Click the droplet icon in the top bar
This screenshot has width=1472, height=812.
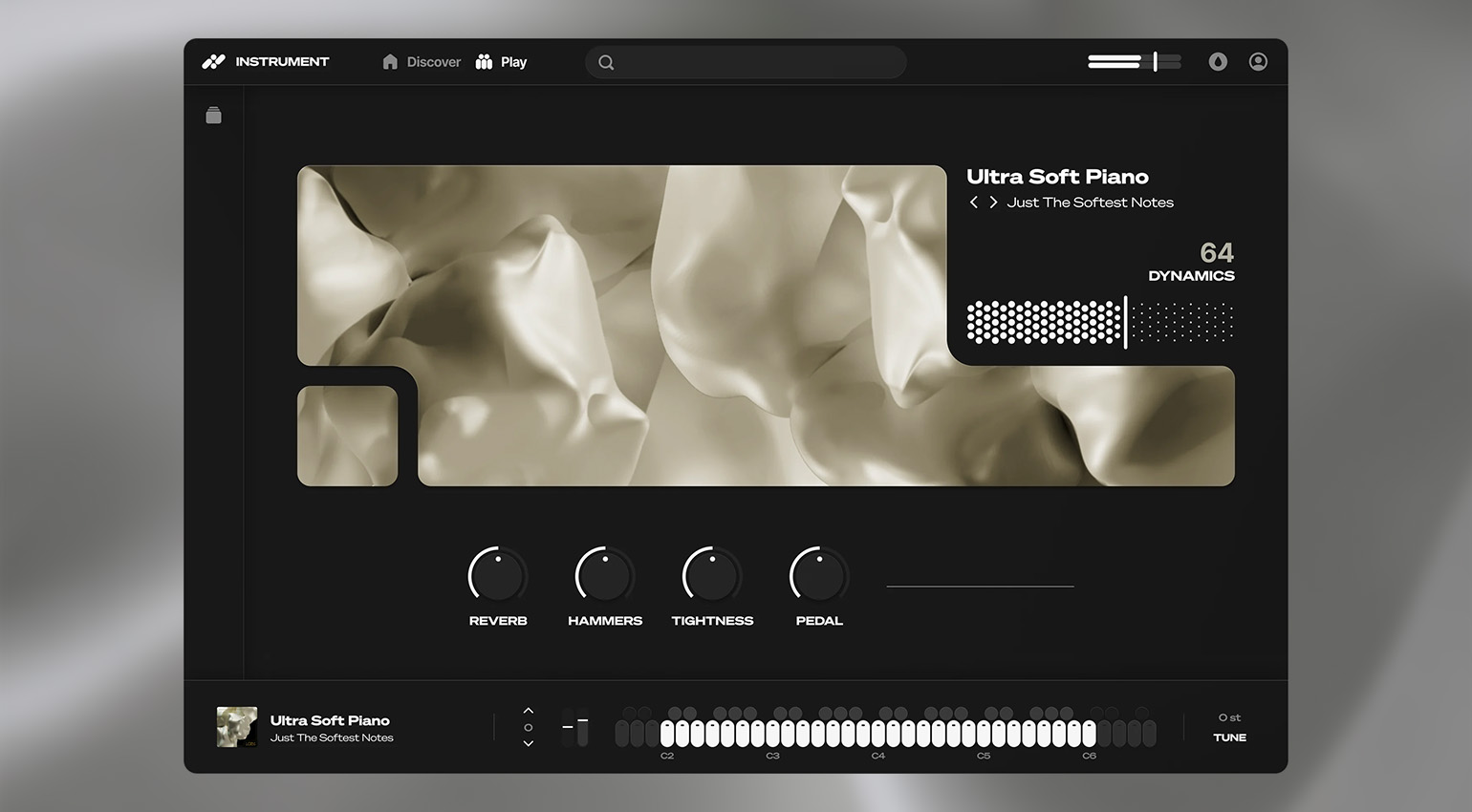(1218, 62)
